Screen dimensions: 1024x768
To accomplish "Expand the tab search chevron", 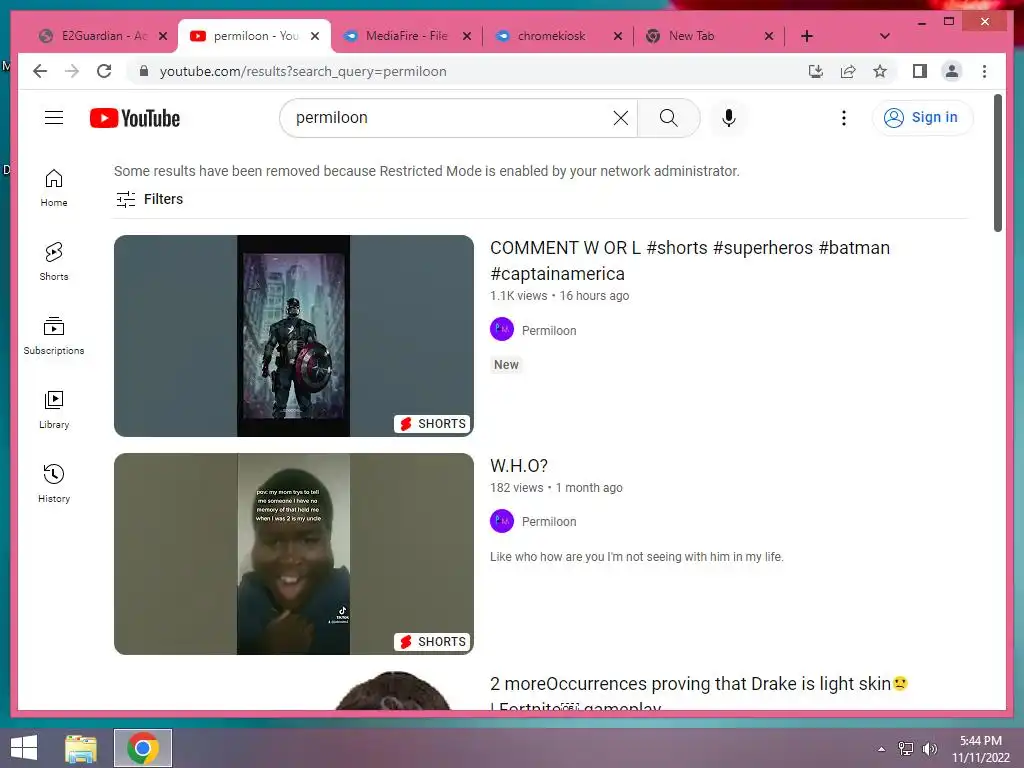I will tap(884, 36).
